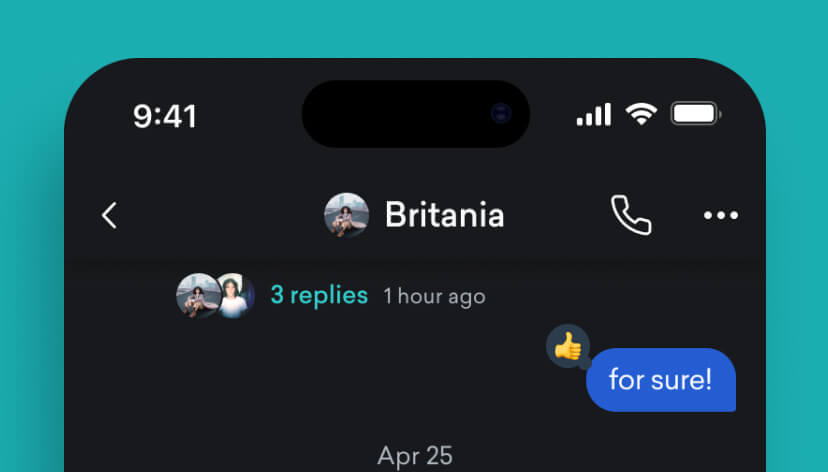828x472 pixels.
Task: Tap the Britania contact name
Action: click(x=445, y=215)
